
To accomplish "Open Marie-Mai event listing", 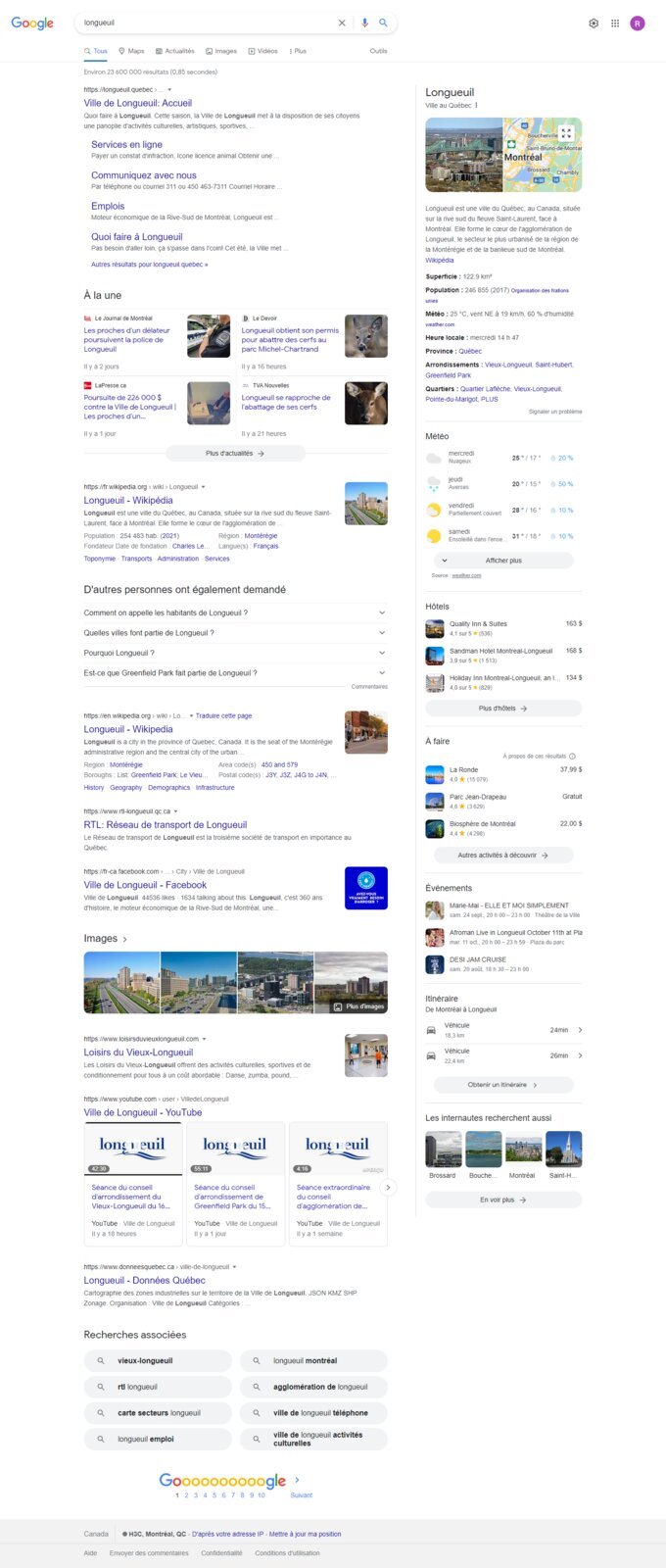I will [x=503, y=909].
